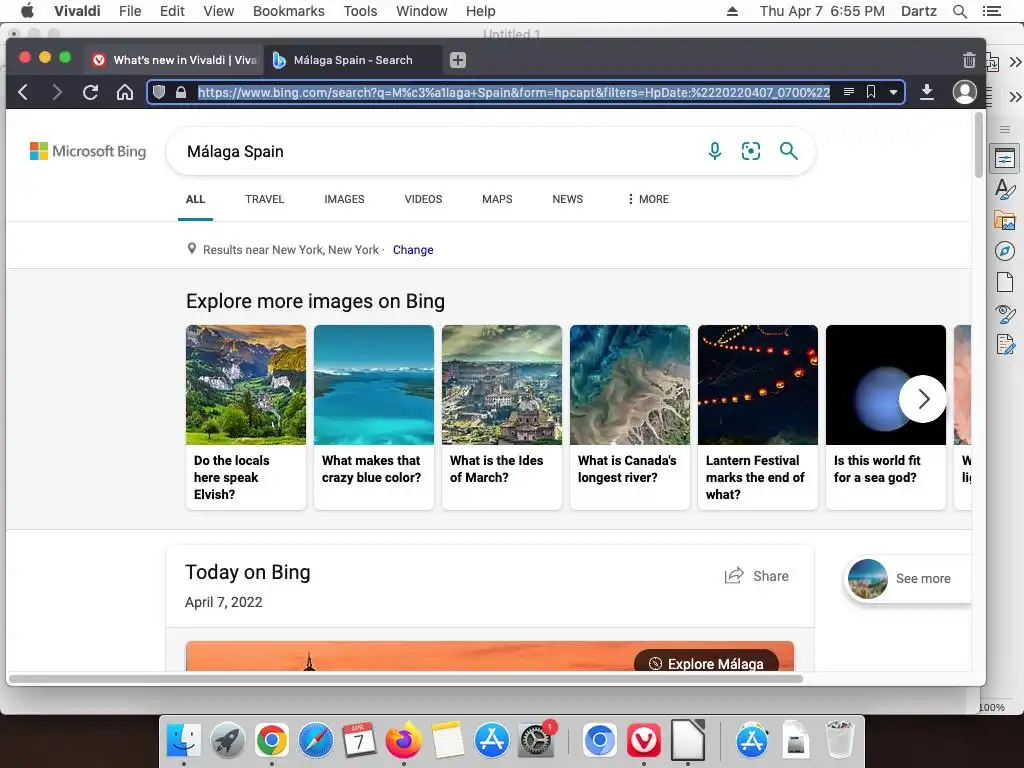The height and width of the screenshot is (768, 1024).
Task: Open 'Lantern Festival marks the end' card
Action: click(758, 417)
